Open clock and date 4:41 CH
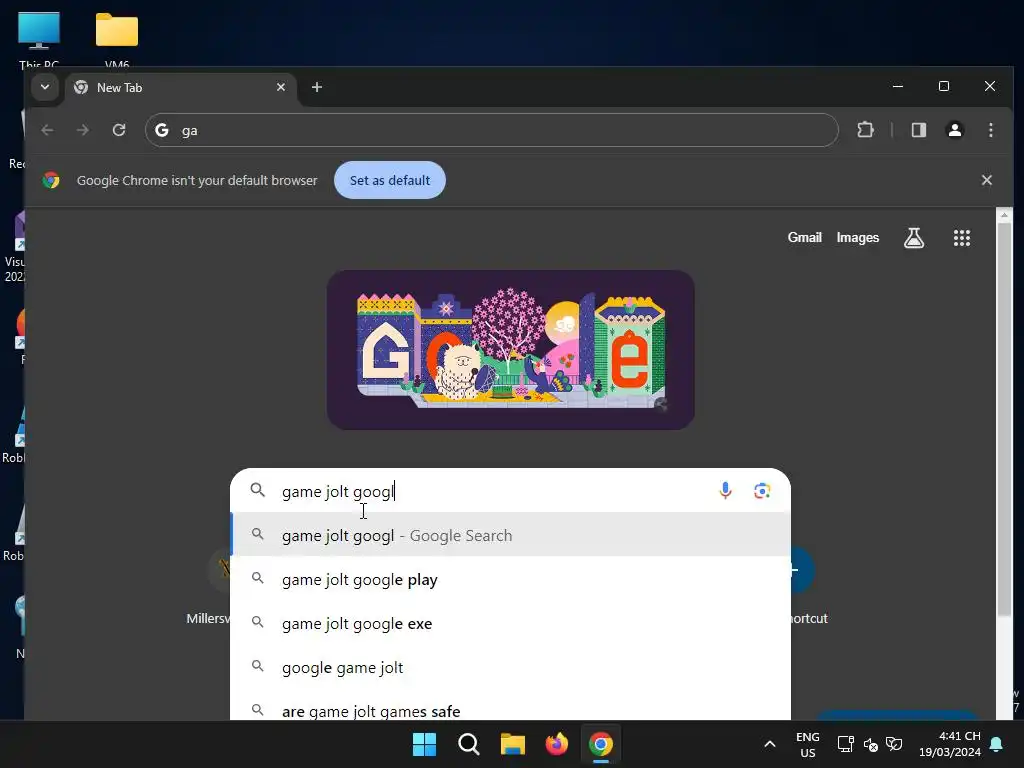The height and width of the screenshot is (768, 1024). [x=950, y=744]
